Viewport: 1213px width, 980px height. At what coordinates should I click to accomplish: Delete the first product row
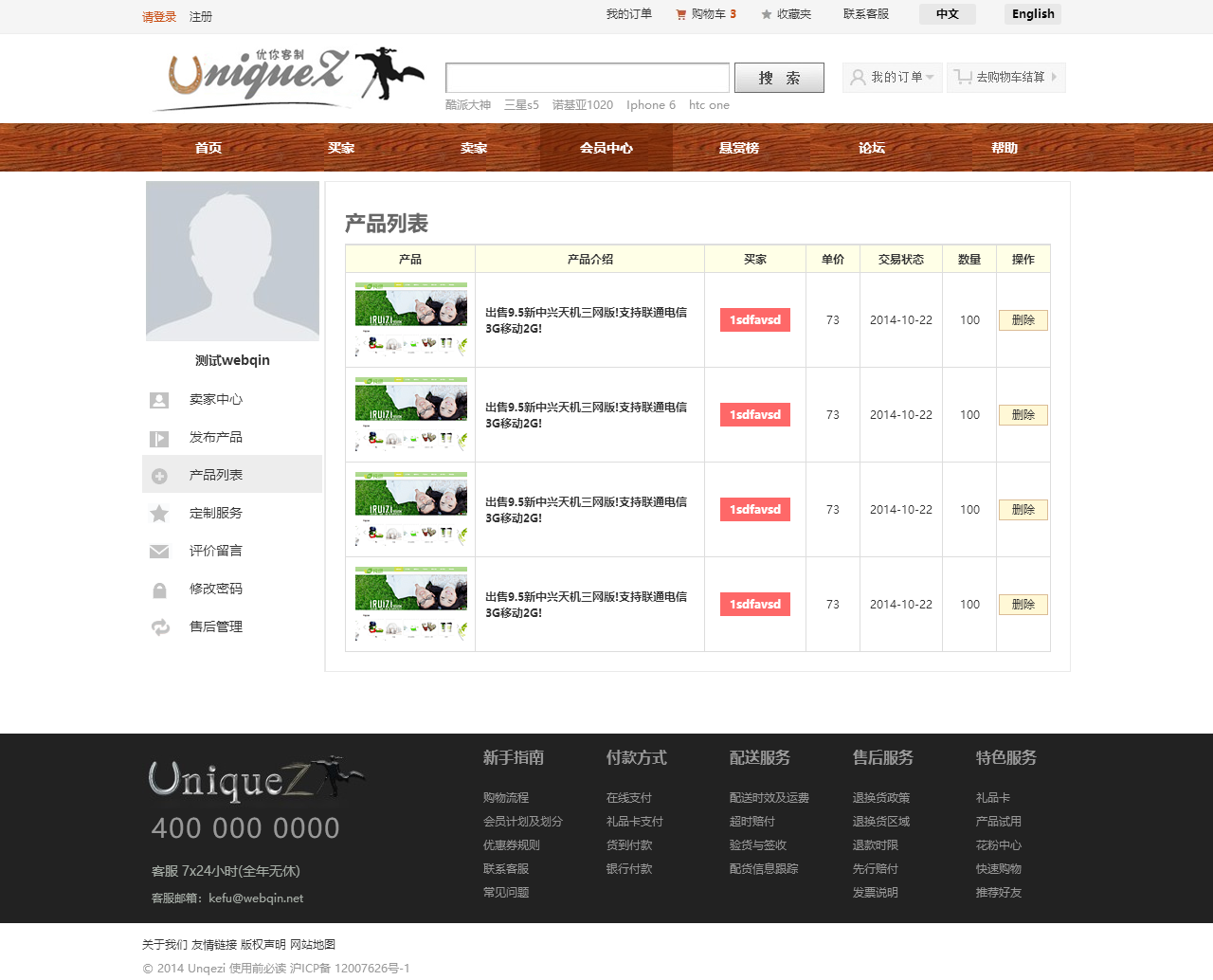point(1023,320)
